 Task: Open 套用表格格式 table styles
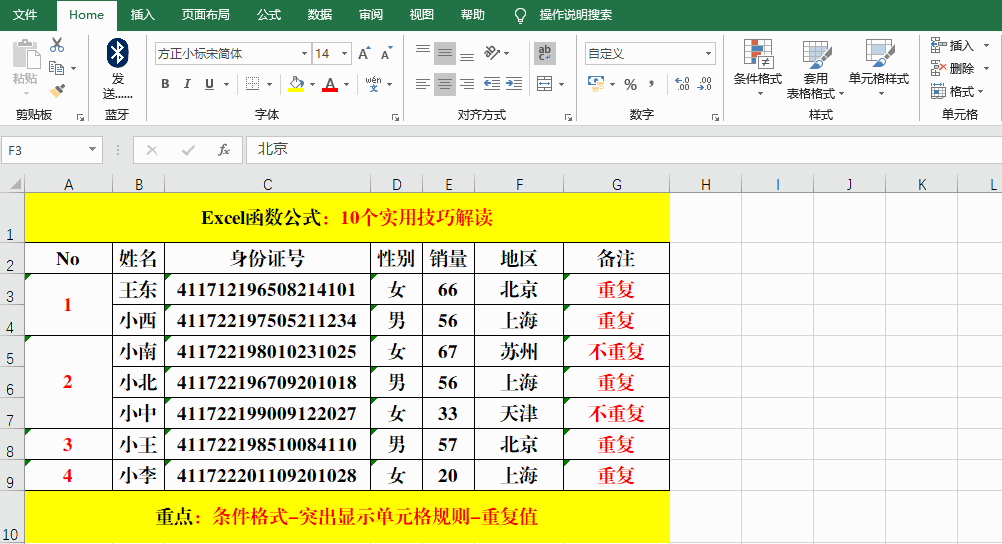pos(815,68)
